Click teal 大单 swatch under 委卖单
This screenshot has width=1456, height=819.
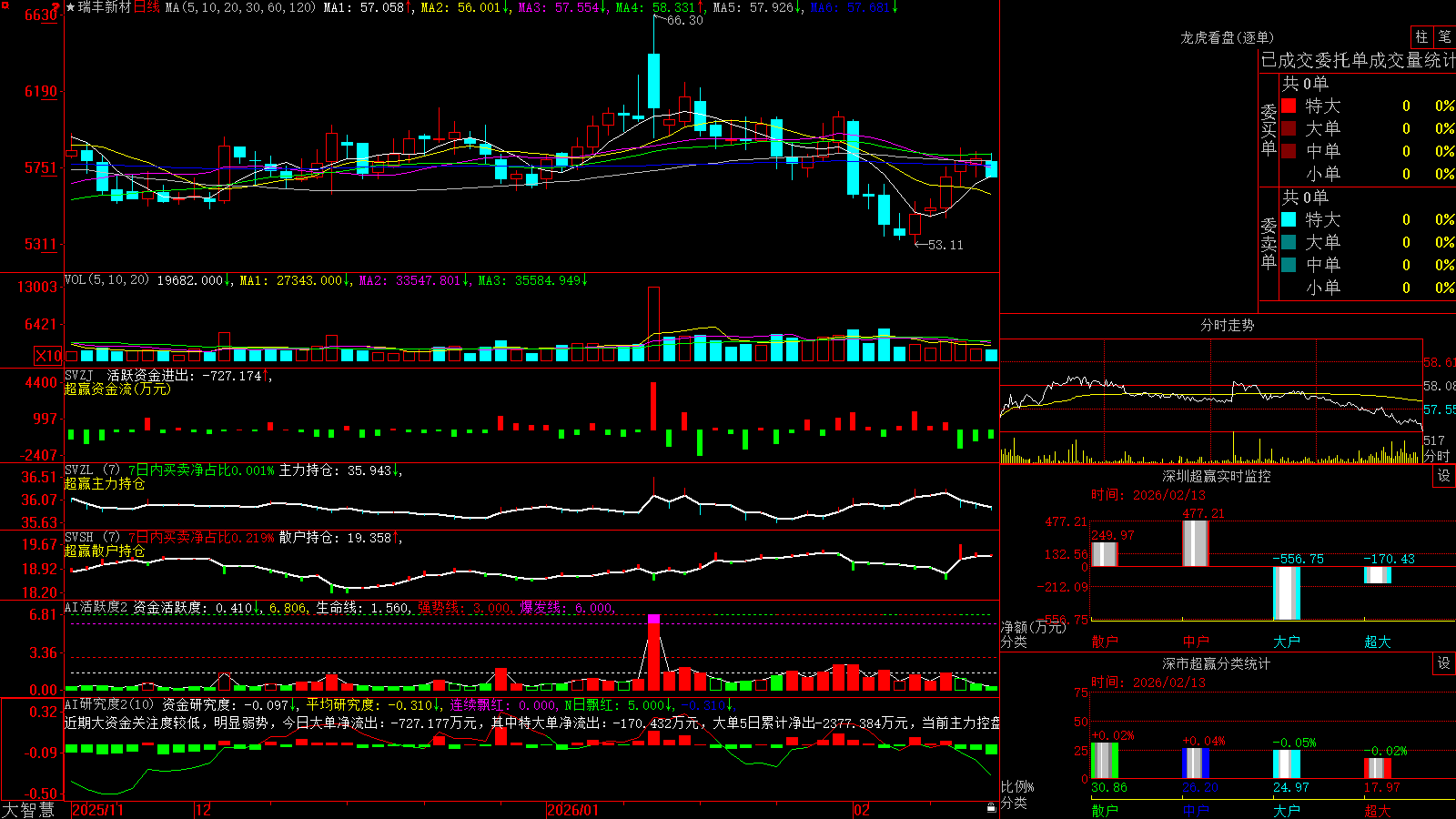(1289, 242)
